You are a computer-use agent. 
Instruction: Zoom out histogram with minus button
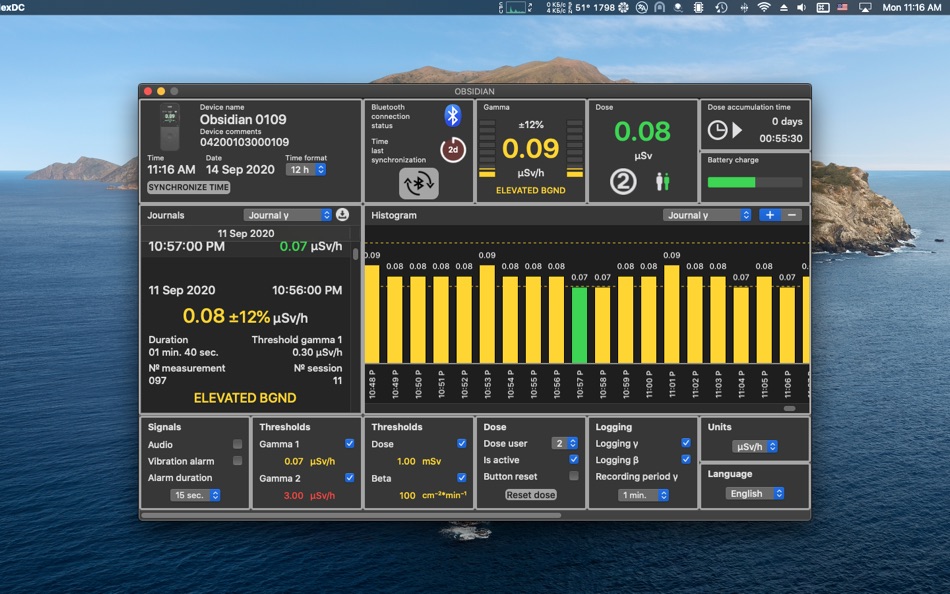point(792,215)
